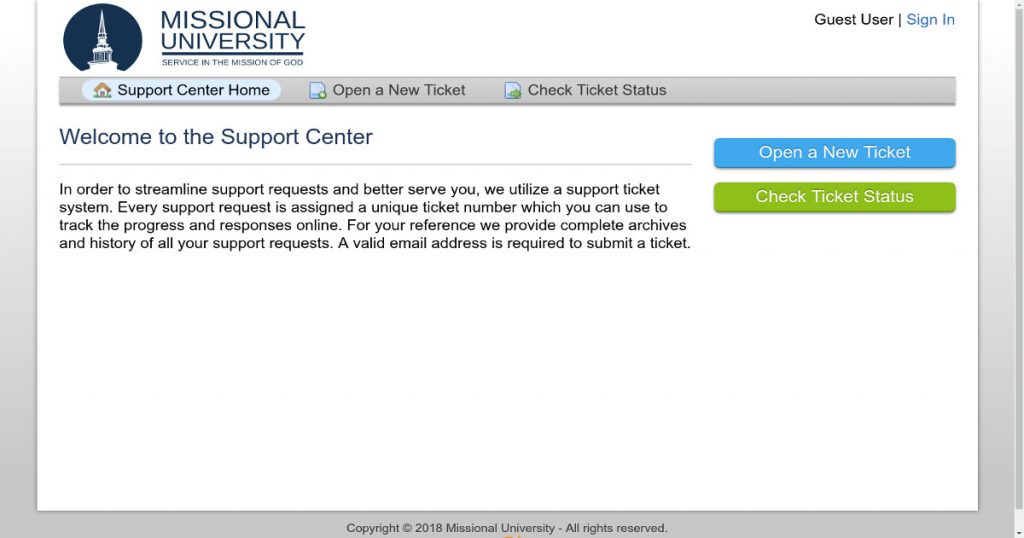Click the Welcome to the Support Center heading

[216, 137]
